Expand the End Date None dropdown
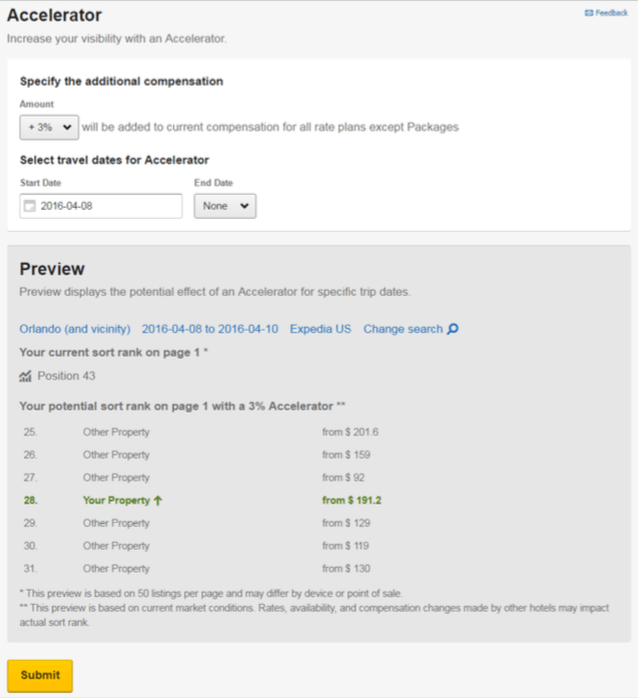 tap(225, 206)
